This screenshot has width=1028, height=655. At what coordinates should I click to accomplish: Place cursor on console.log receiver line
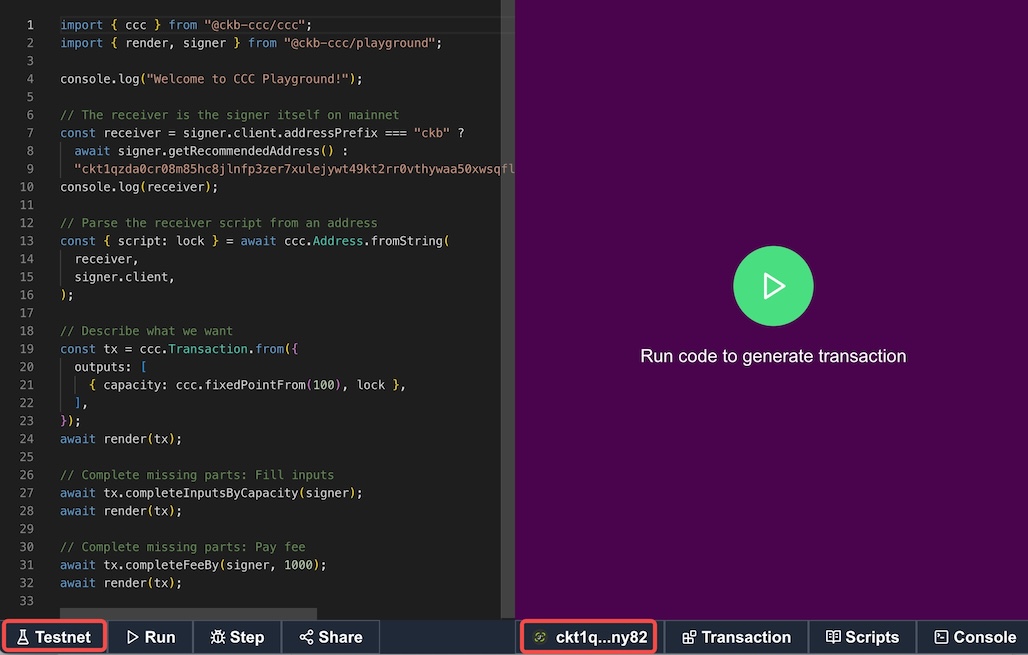138,186
